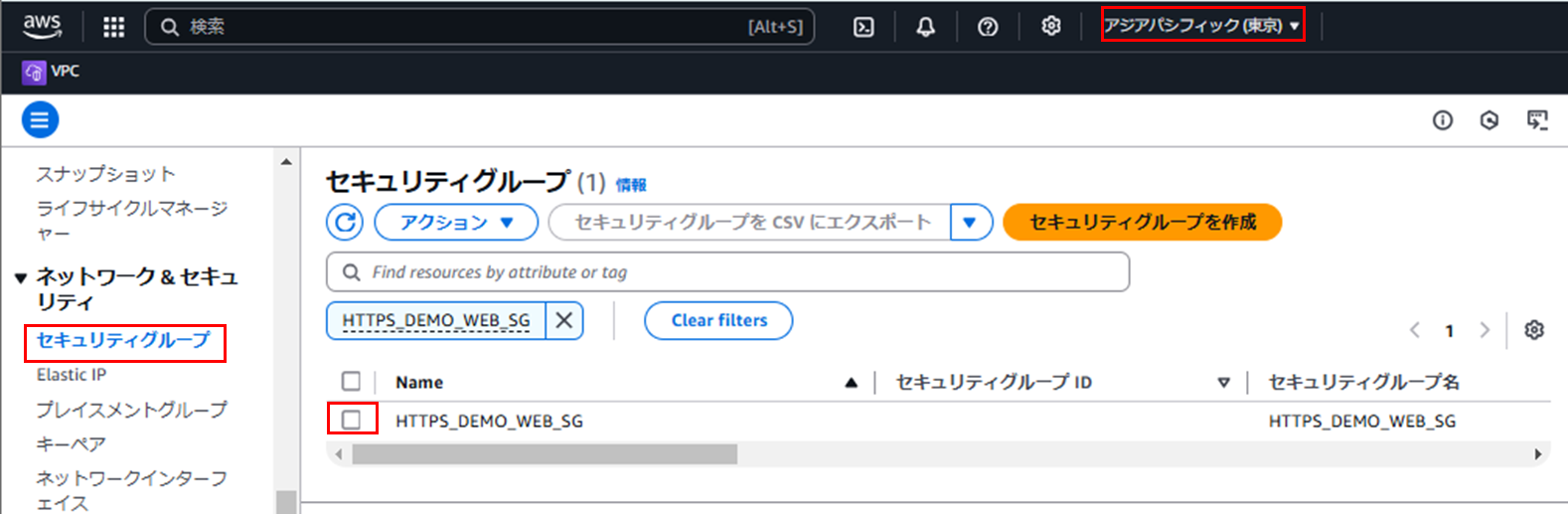Open the CSV export dropdown arrow
1568x514 pixels.
970,222
